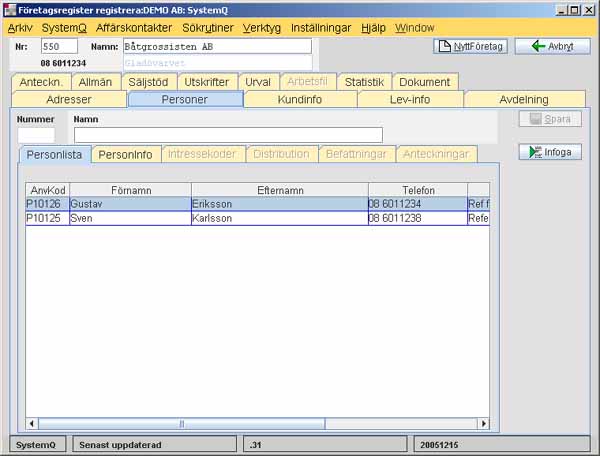
Task: Click the Nr field containing 550
Action: [59, 46]
